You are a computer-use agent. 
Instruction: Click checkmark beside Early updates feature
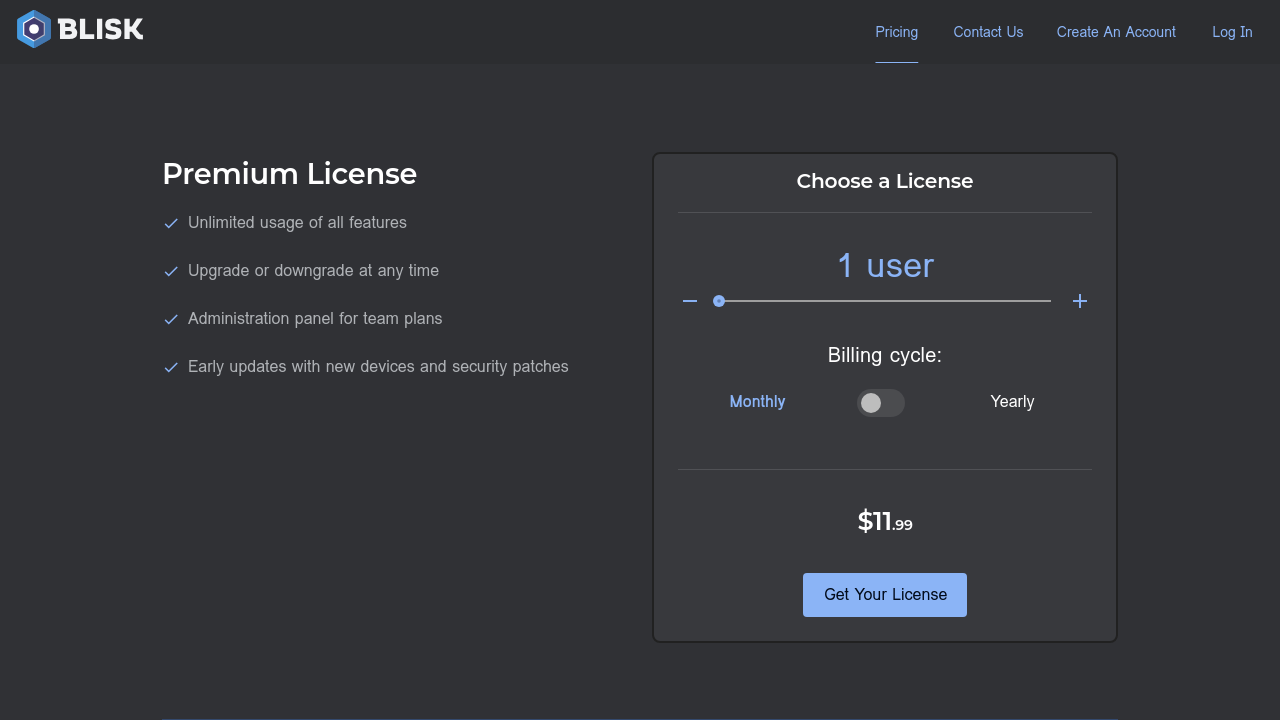pyautogui.click(x=171, y=367)
